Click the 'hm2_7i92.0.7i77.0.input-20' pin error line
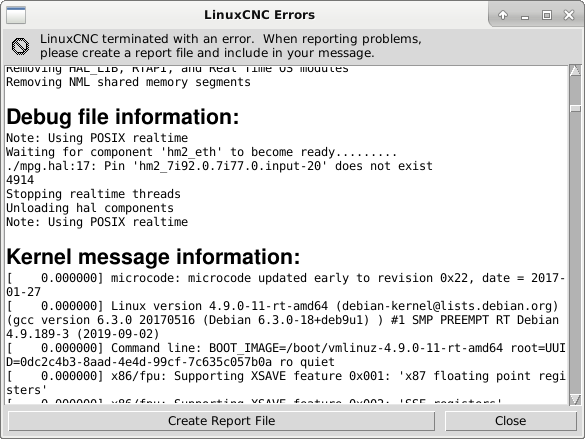The height and width of the screenshot is (439, 585). pos(219,166)
